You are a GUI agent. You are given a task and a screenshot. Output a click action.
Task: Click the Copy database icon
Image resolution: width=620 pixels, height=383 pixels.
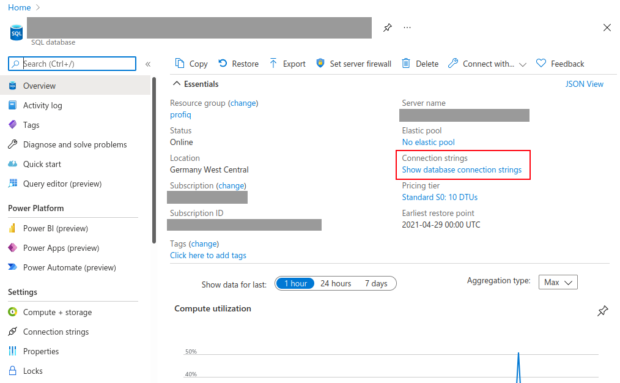[x=180, y=63]
